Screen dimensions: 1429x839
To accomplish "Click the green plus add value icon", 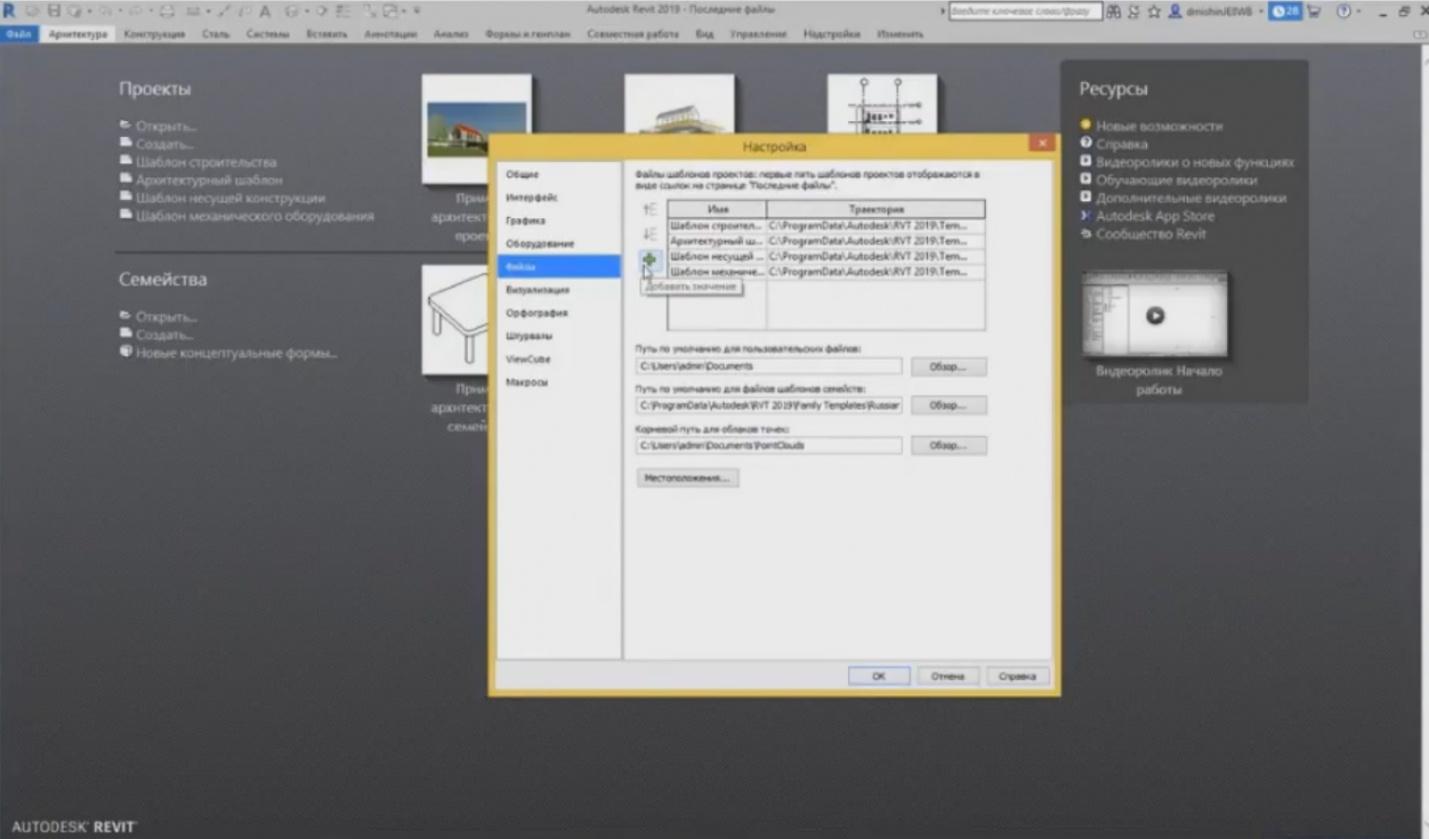I will tap(649, 260).
